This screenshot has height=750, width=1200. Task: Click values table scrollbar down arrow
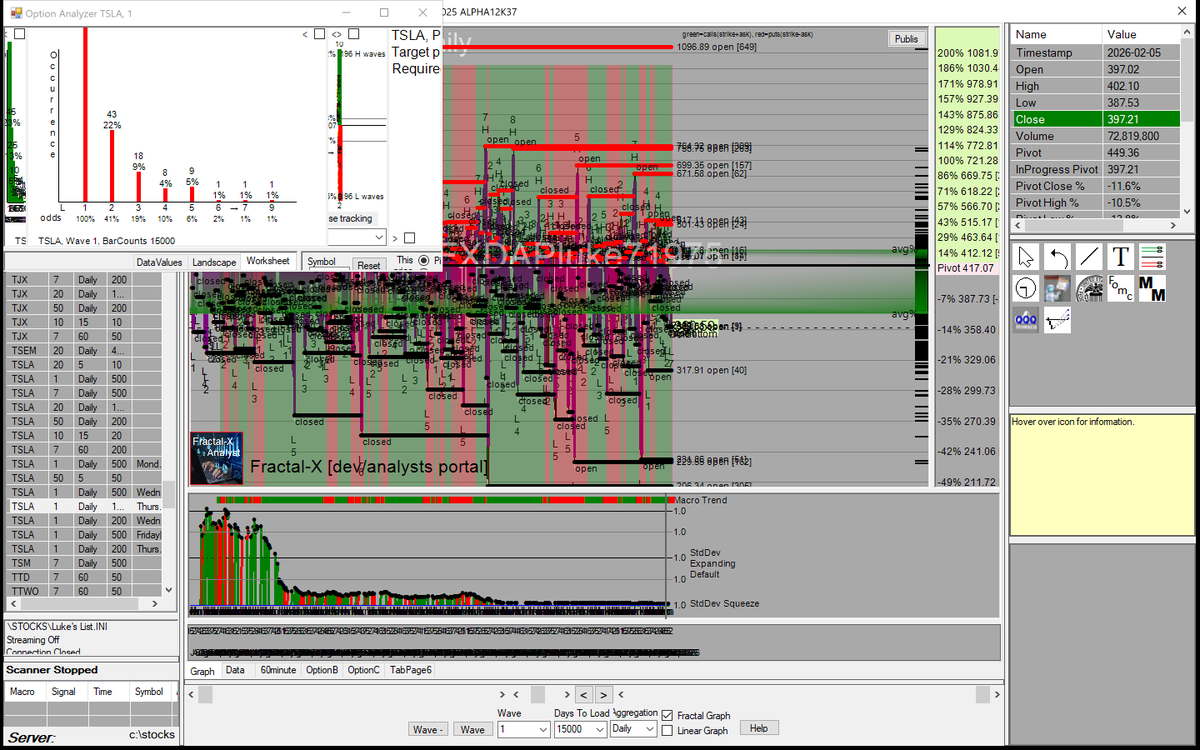(1187, 210)
